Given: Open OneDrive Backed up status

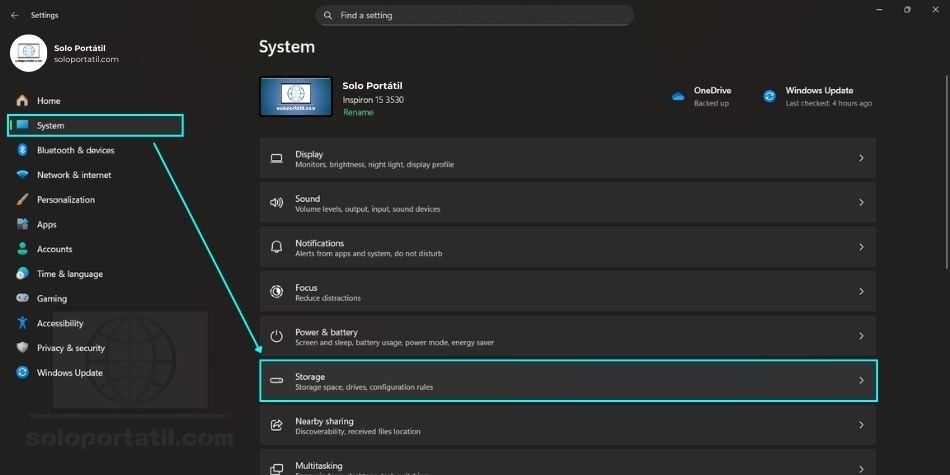Looking at the screenshot, I should pos(711,104).
